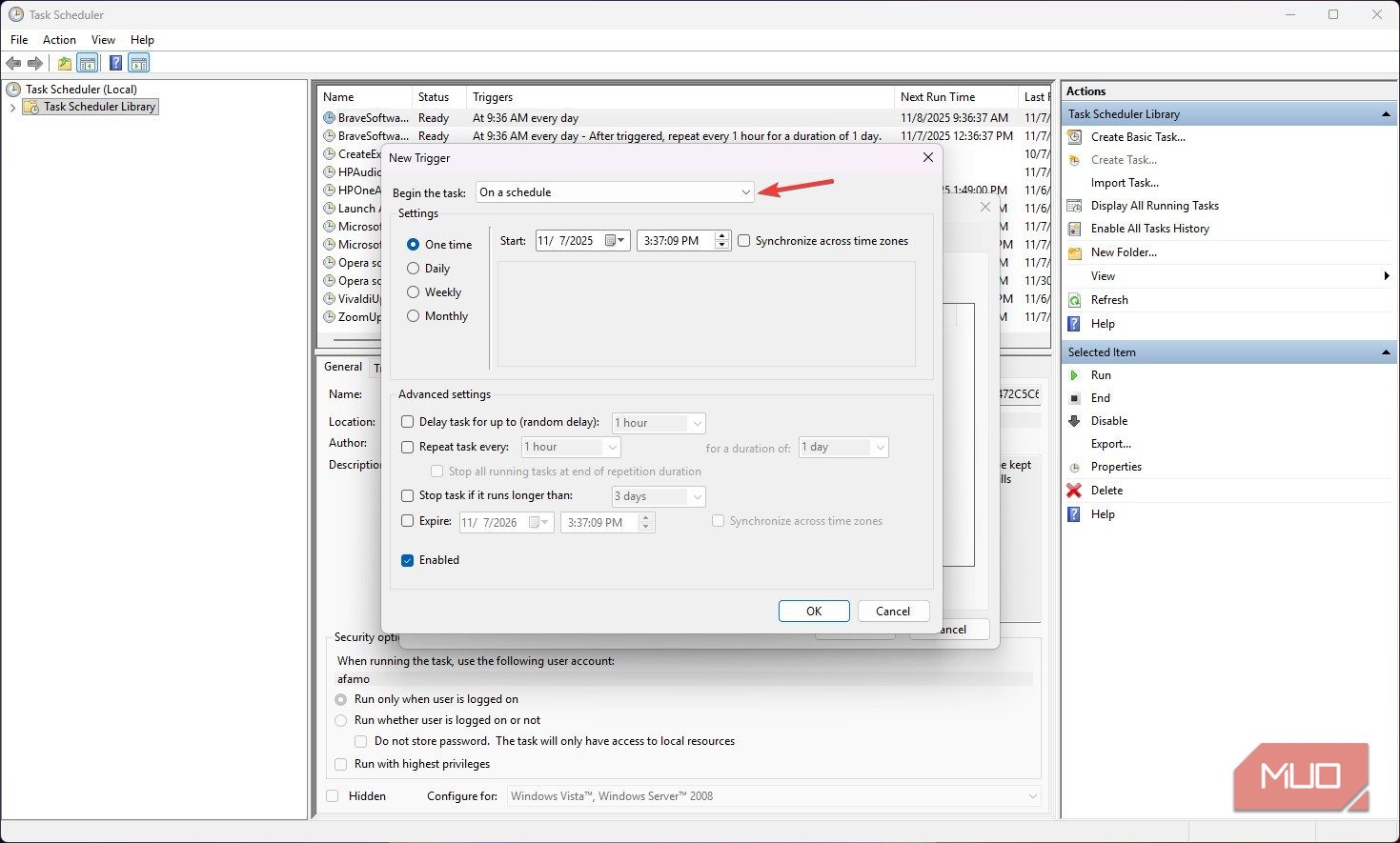Switch to the General tab
The height and width of the screenshot is (843, 1400).
pos(343,367)
